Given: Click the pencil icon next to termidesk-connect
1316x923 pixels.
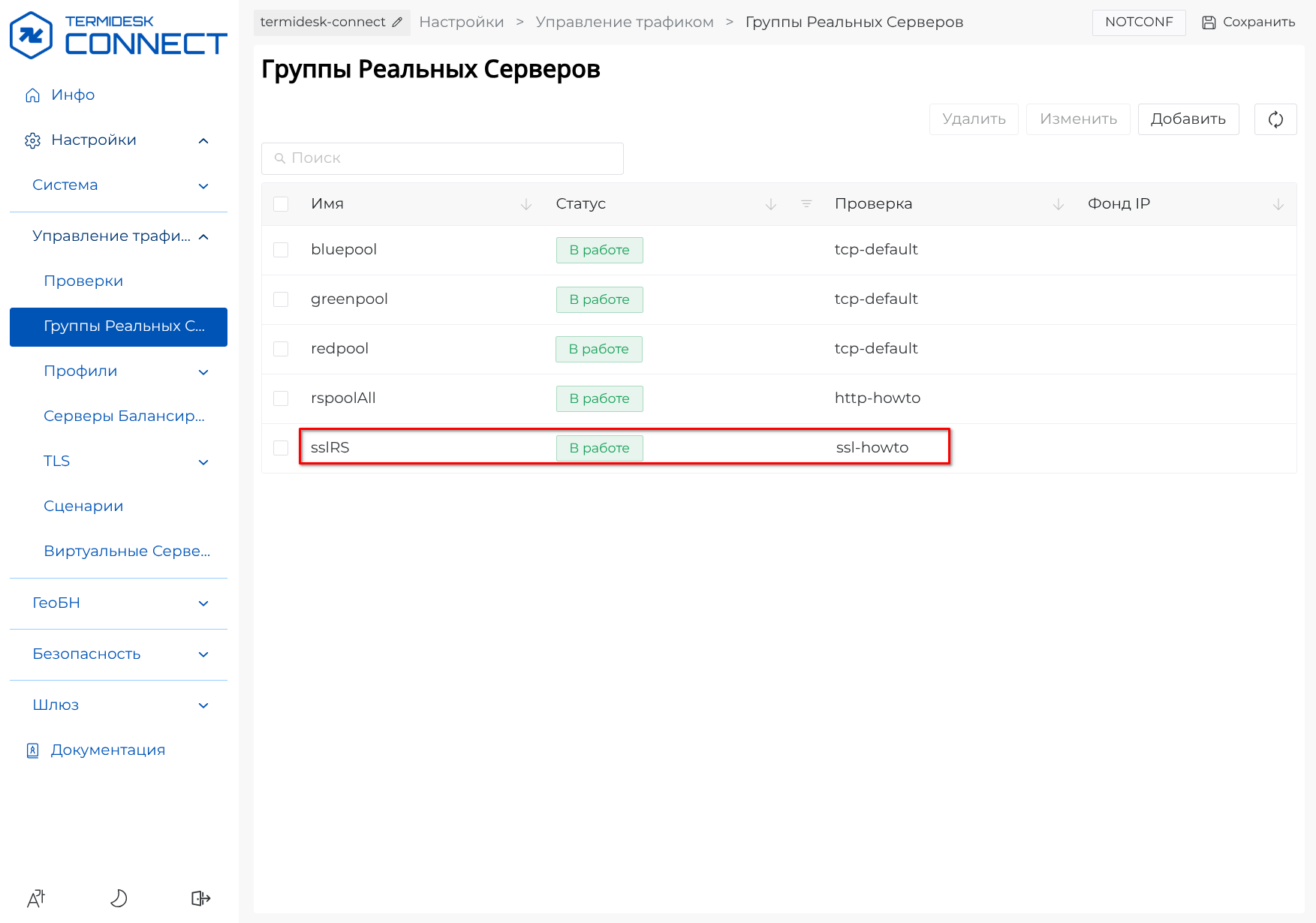Looking at the screenshot, I should (x=397, y=23).
